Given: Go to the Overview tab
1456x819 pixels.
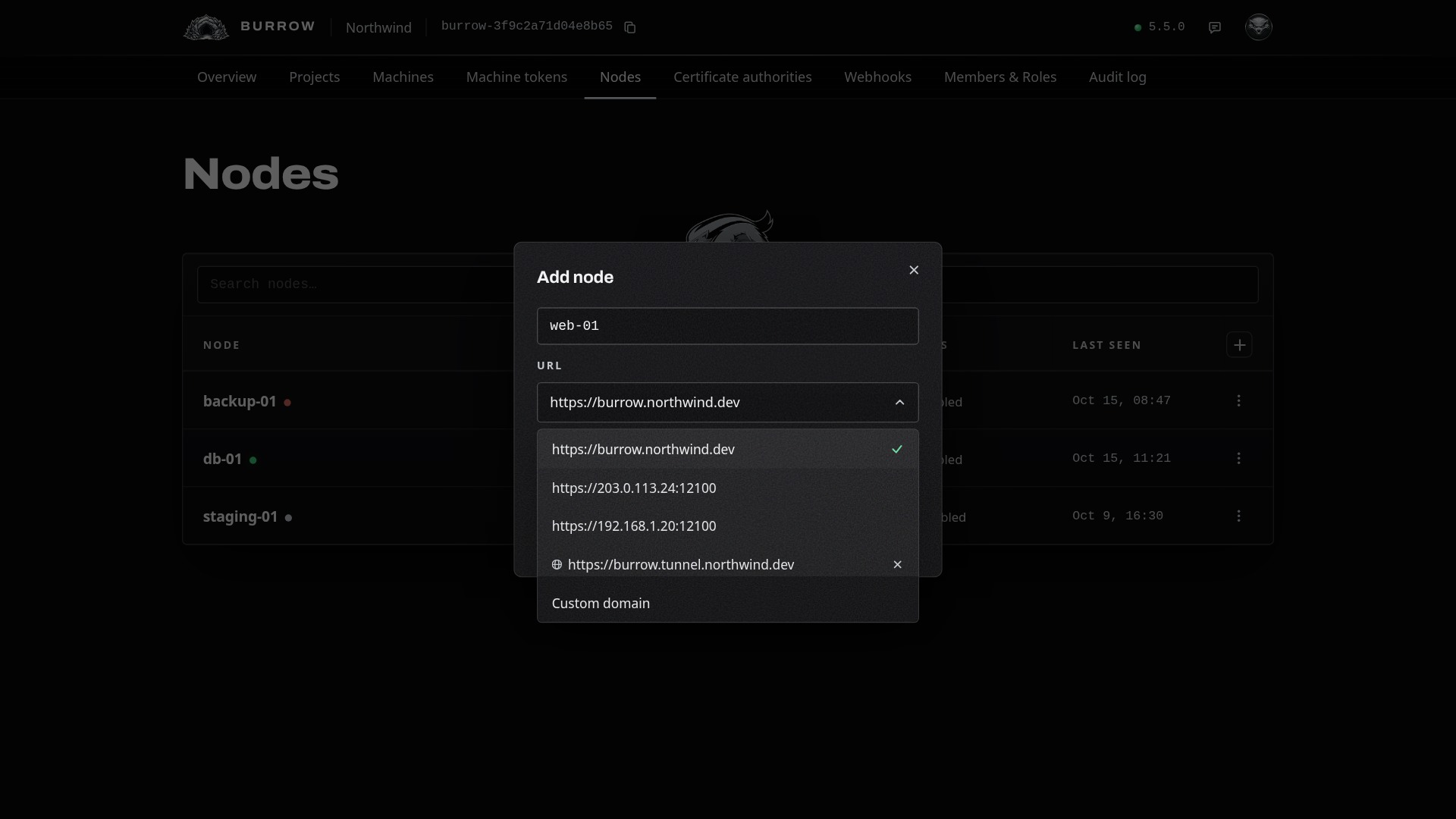Looking at the screenshot, I should pyautogui.click(x=227, y=77).
